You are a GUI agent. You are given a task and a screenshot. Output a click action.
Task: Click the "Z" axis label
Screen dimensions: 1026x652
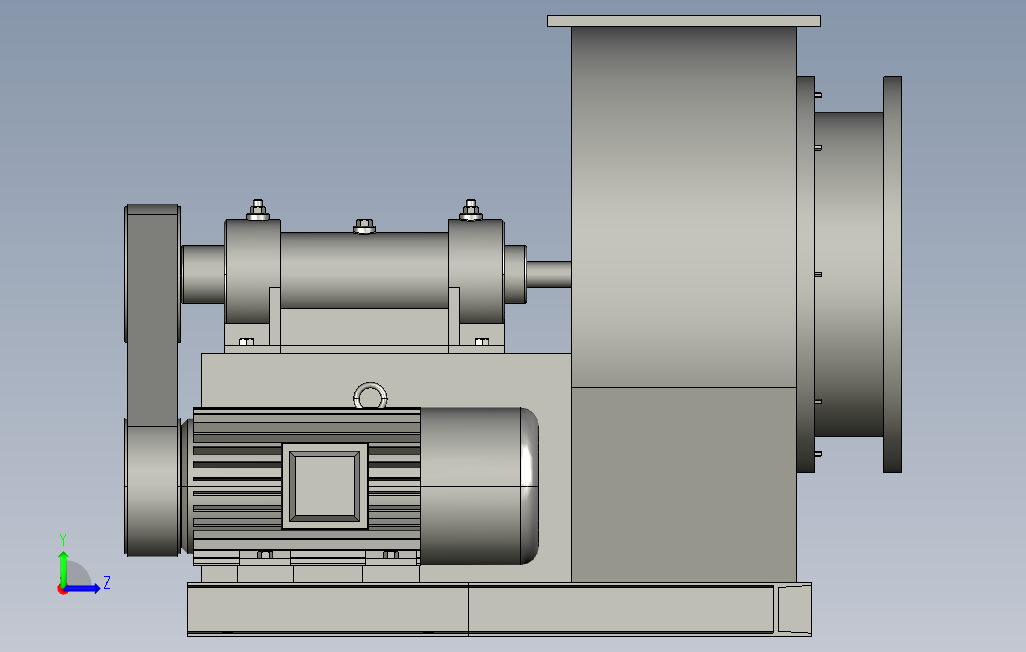point(106,582)
